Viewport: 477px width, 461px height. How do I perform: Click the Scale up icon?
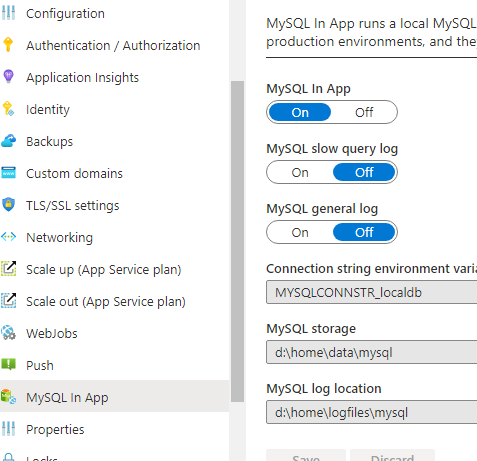tap(8, 269)
